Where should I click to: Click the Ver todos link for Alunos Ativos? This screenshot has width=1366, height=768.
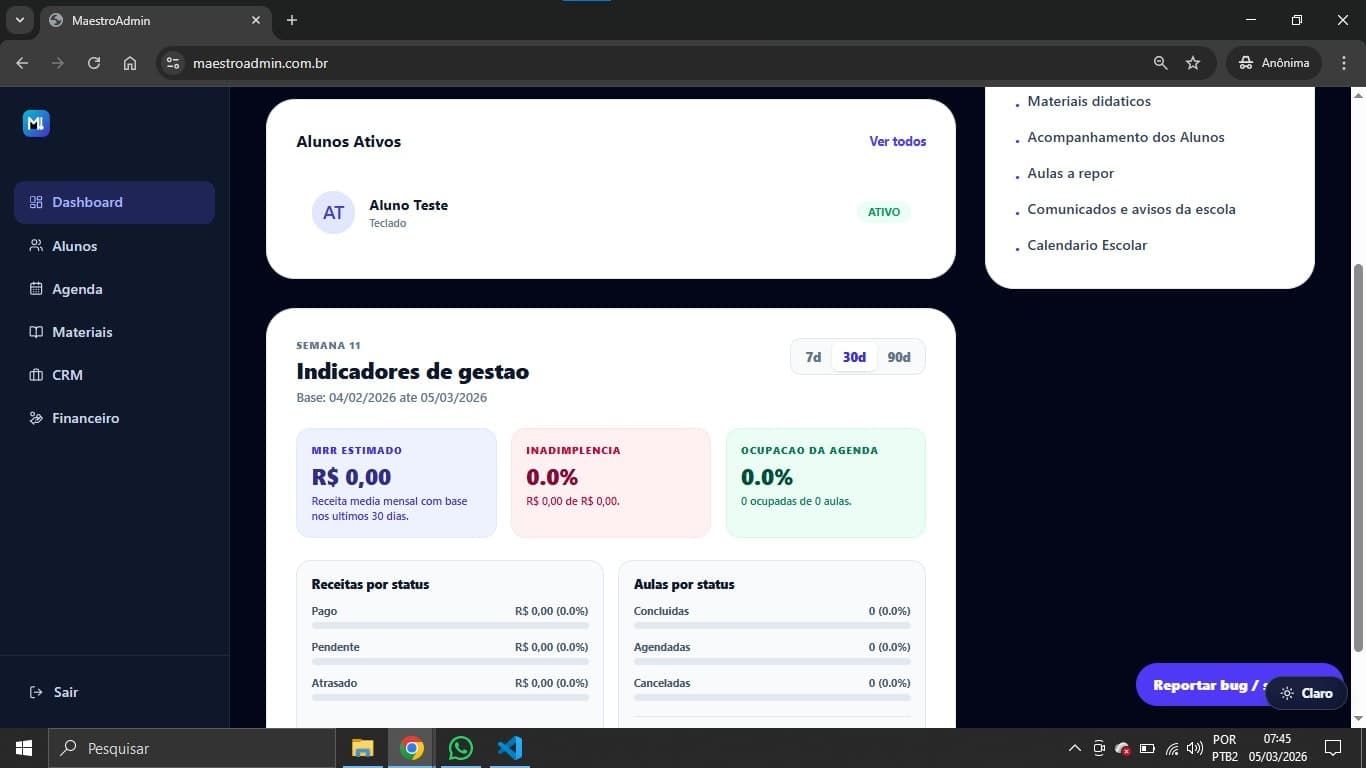pos(896,141)
